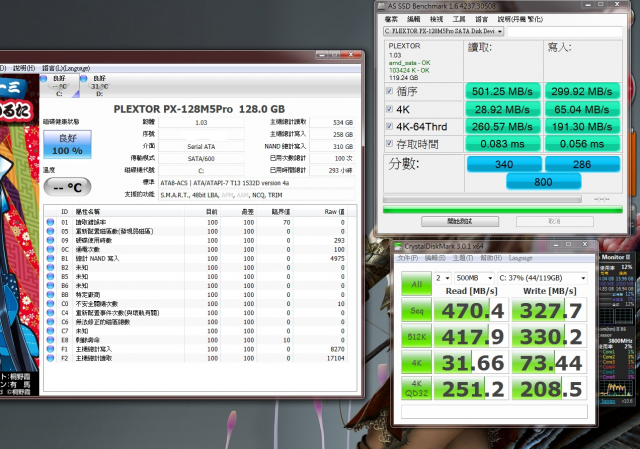Click status icon of SMART row F2

pos(51,358)
